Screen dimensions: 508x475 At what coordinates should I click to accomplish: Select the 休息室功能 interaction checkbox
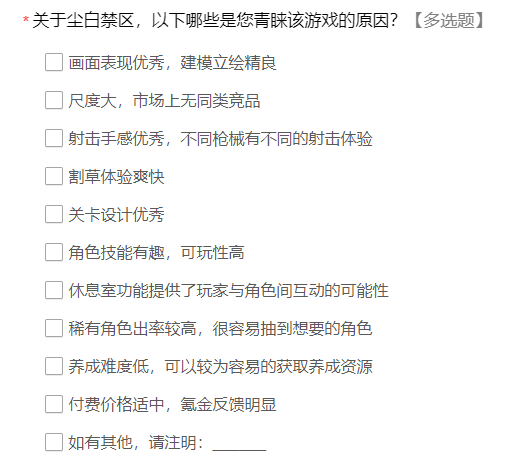click(54, 290)
